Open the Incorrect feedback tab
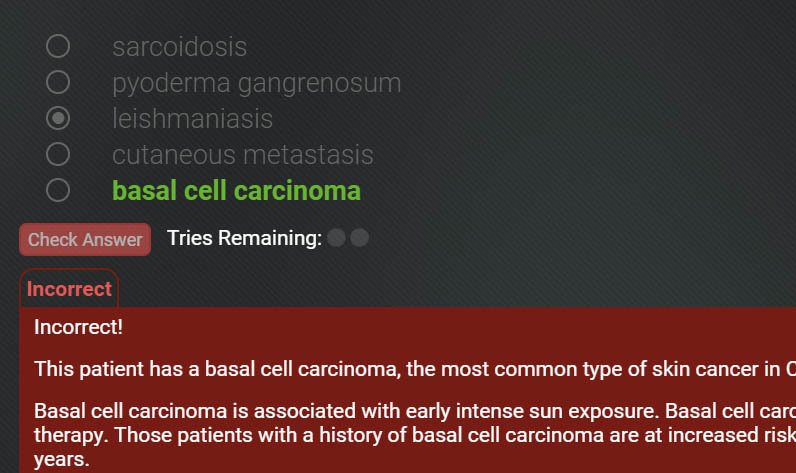The height and width of the screenshot is (473, 796). point(69,289)
